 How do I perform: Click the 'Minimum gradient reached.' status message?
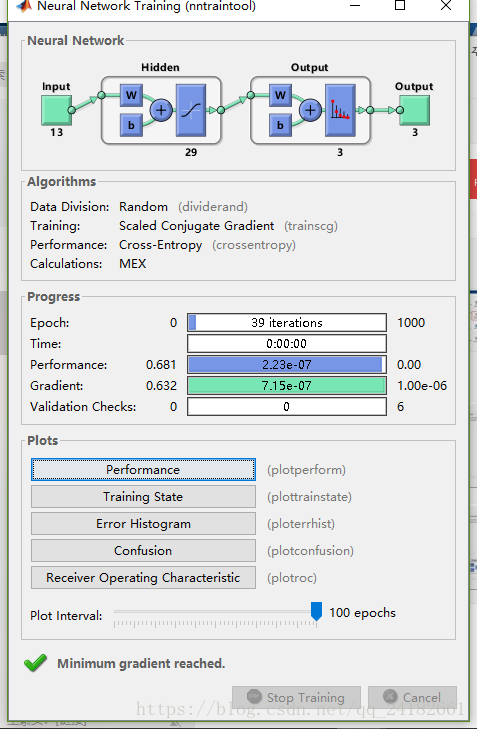(141, 663)
